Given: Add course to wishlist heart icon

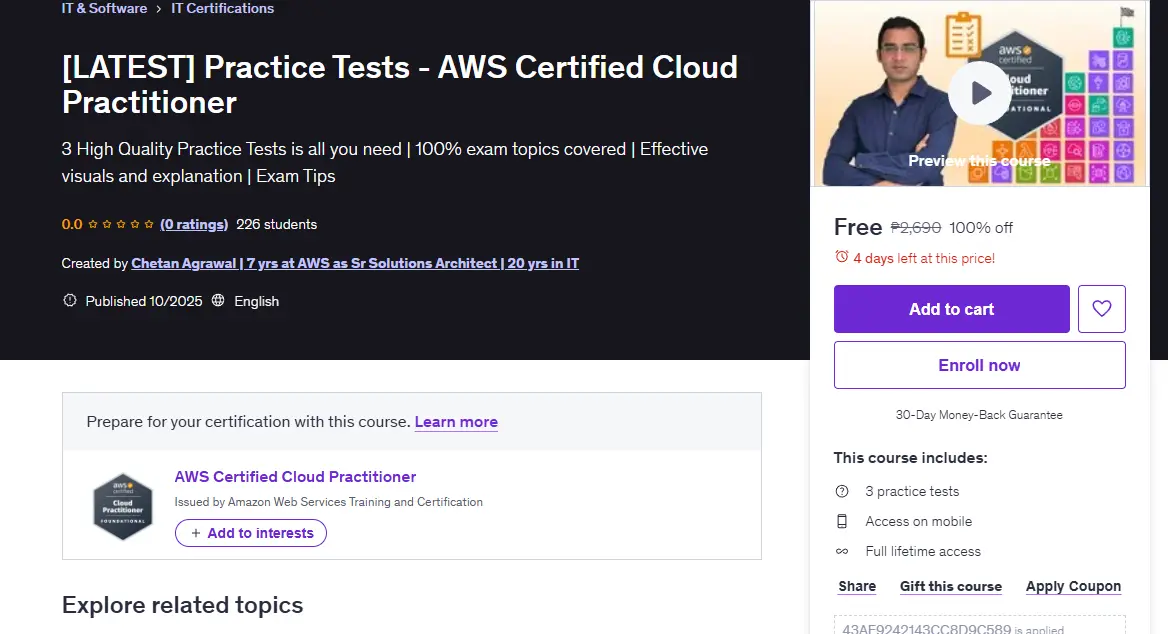Looking at the screenshot, I should pyautogui.click(x=1102, y=308).
